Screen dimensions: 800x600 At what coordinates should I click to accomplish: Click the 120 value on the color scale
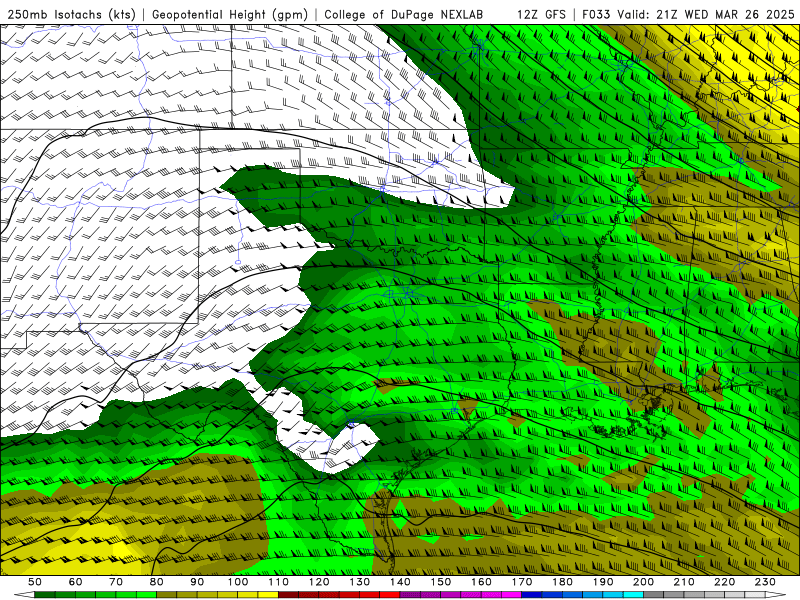pos(319,582)
